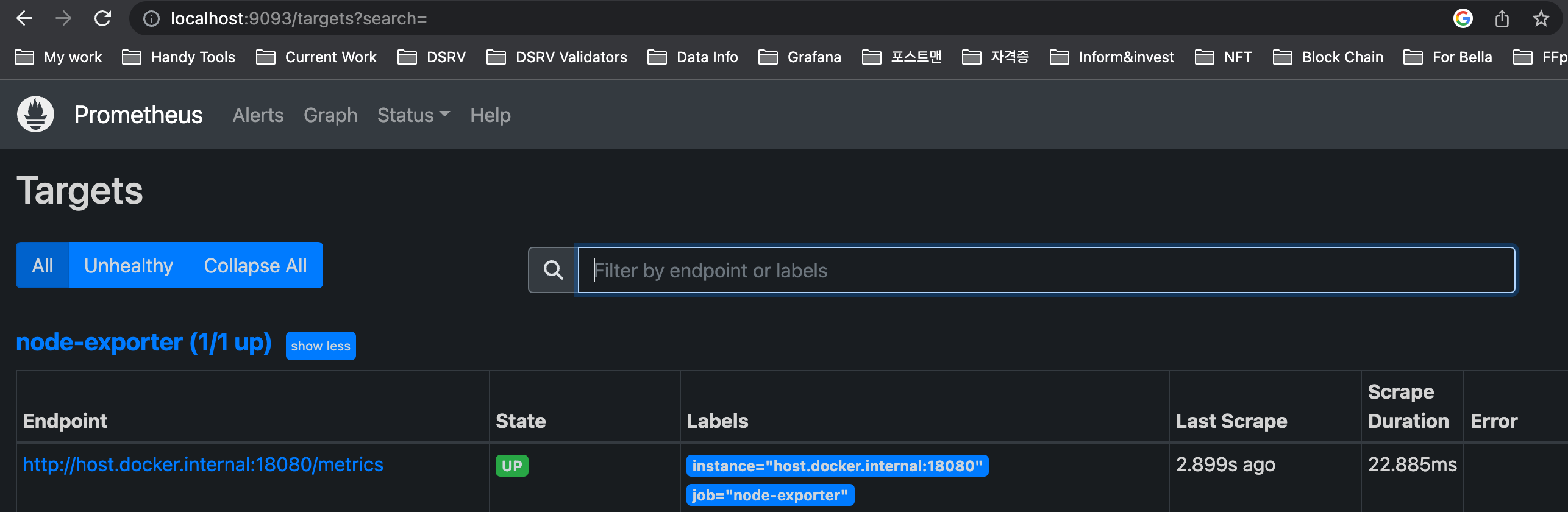This screenshot has height=512, width=1568.
Task: Click the browser back arrow
Action: click(24, 18)
